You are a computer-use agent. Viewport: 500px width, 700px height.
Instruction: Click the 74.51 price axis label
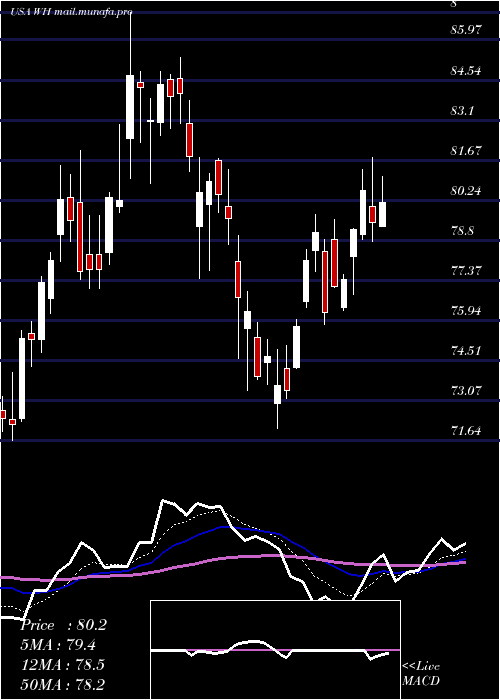coord(467,350)
